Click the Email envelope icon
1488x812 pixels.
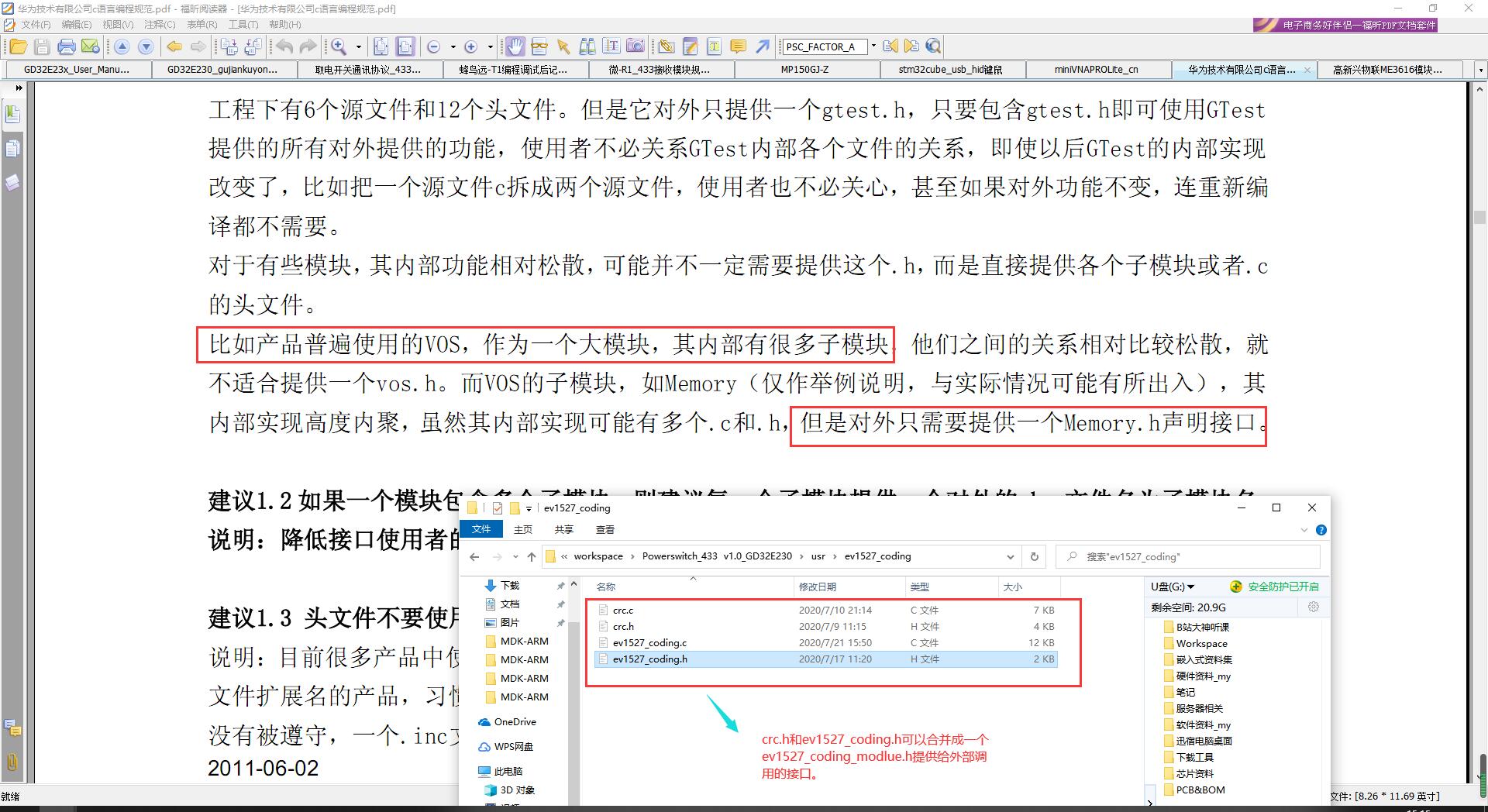[x=91, y=46]
